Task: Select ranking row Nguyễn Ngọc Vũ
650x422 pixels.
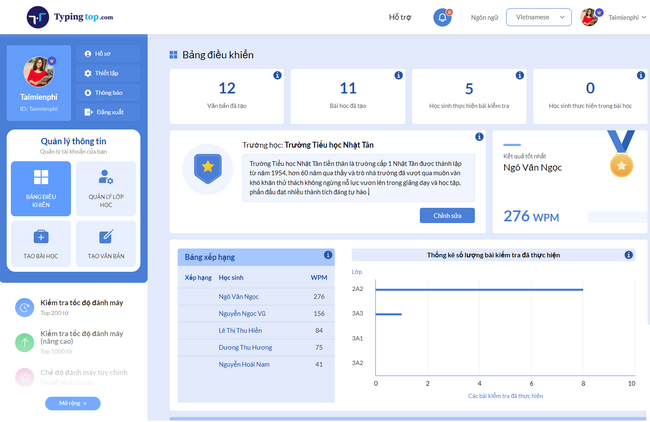Action: tap(256, 314)
